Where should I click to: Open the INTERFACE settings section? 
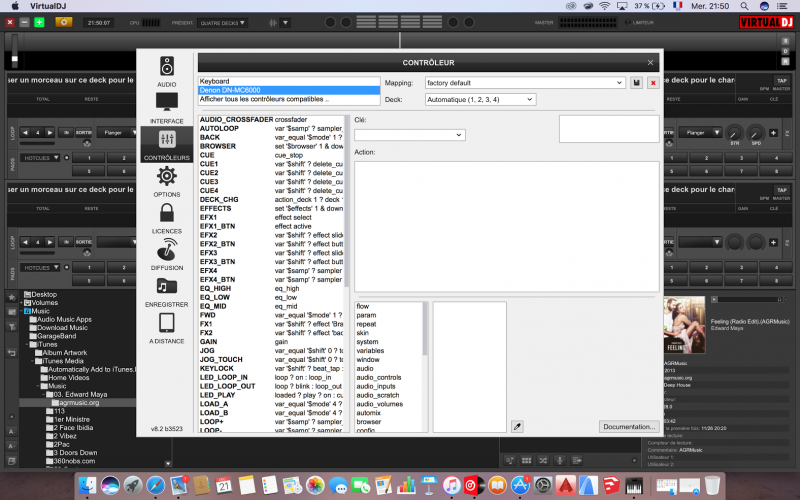tap(167, 108)
